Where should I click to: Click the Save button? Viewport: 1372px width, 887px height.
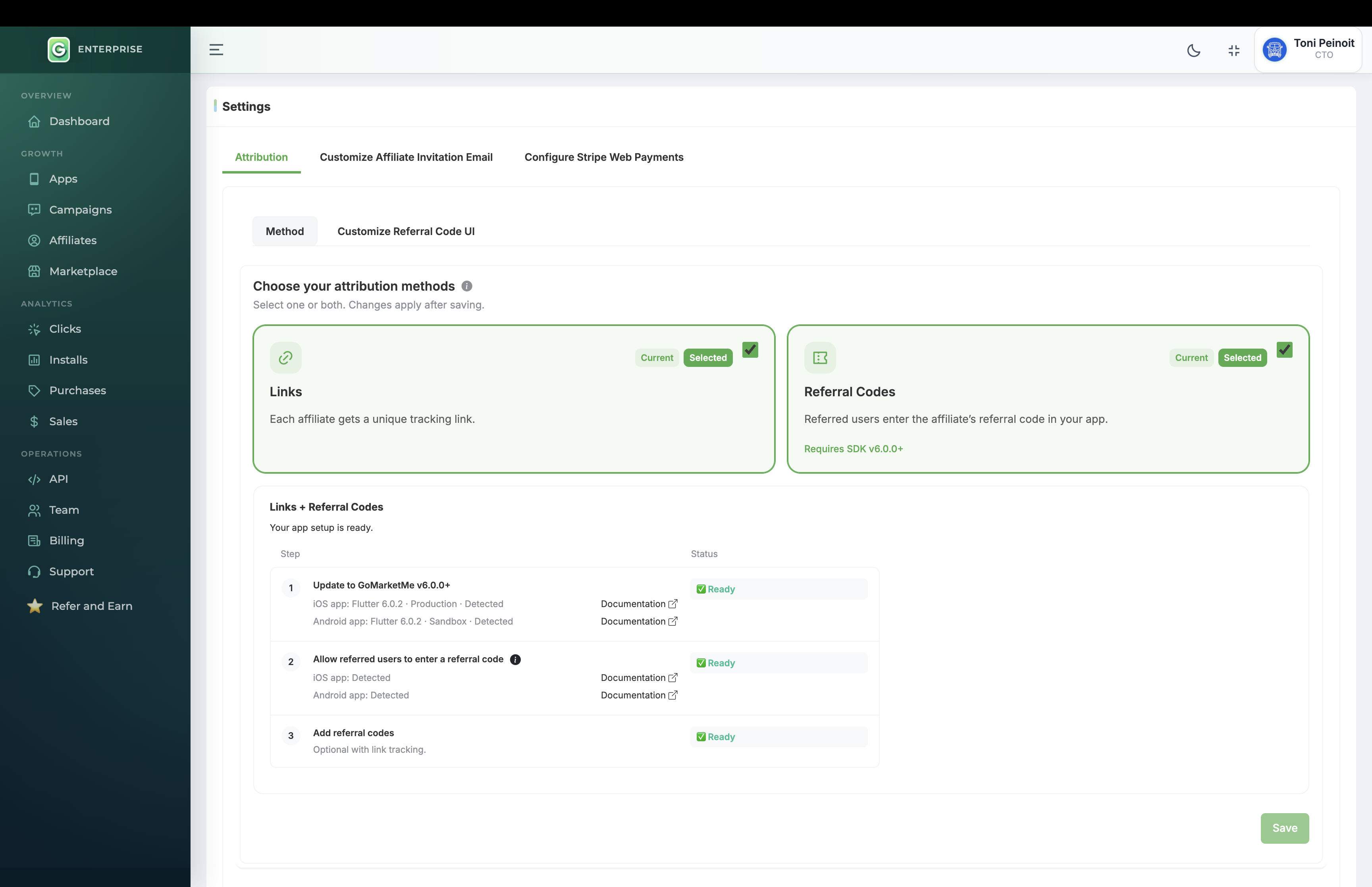pos(1285,828)
